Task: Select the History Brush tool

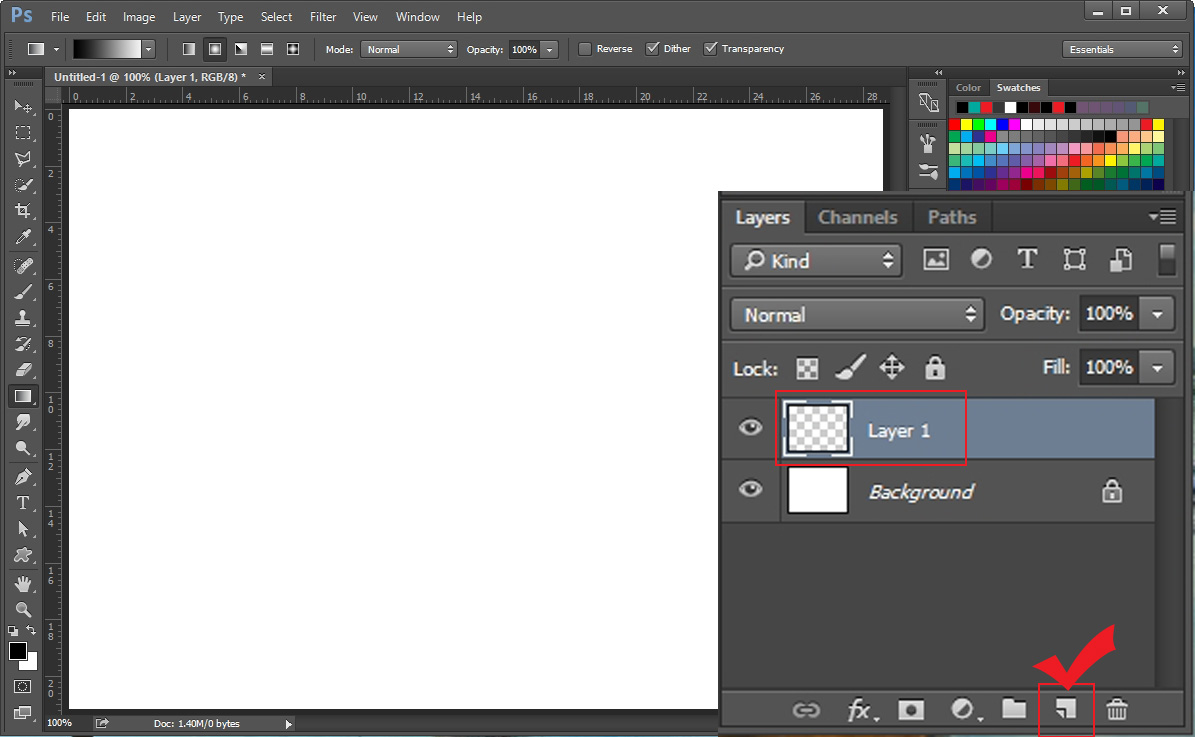Action: click(23, 344)
